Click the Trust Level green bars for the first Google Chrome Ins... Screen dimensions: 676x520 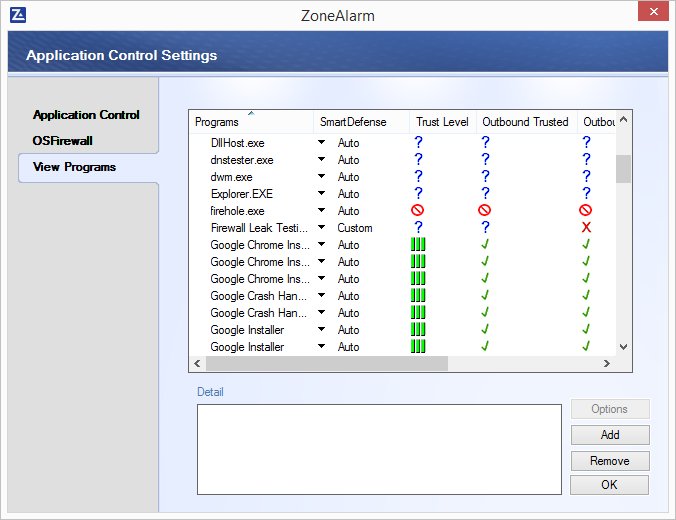[418, 244]
